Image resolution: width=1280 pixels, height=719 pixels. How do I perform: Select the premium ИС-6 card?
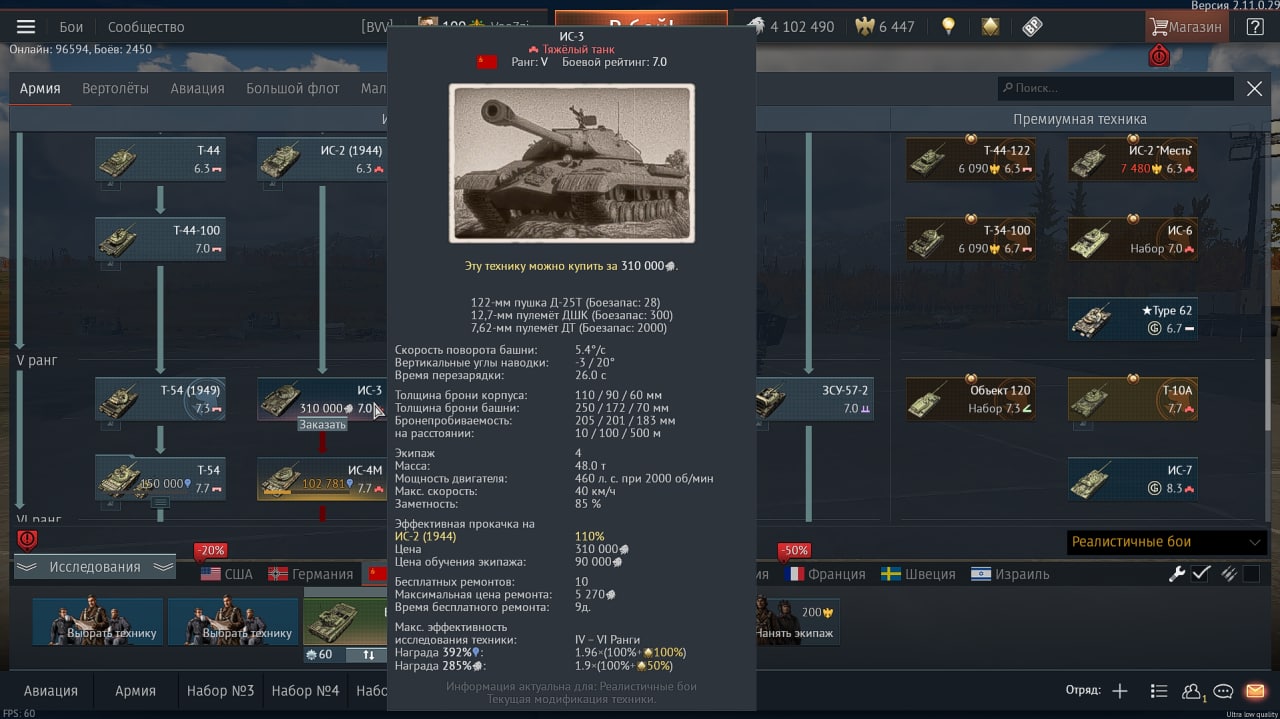point(1132,240)
